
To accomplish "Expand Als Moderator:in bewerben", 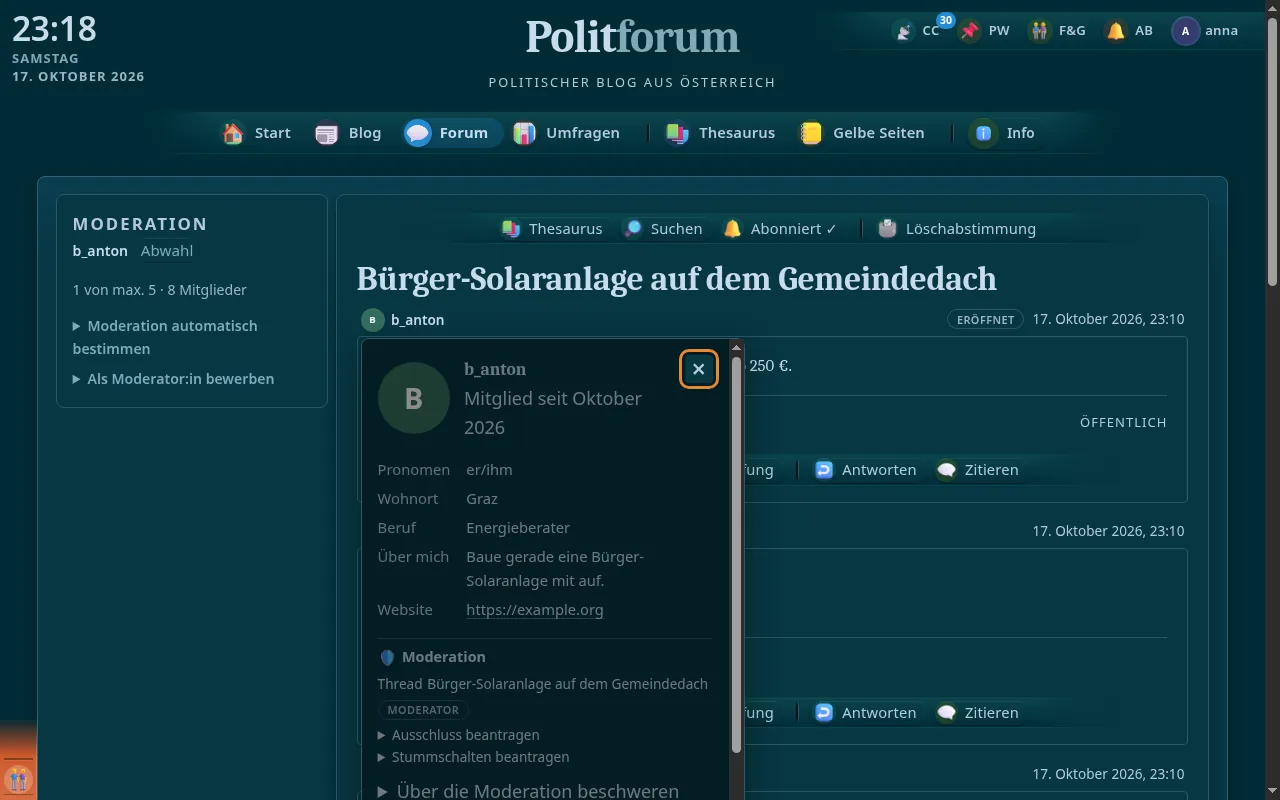I will [x=173, y=379].
